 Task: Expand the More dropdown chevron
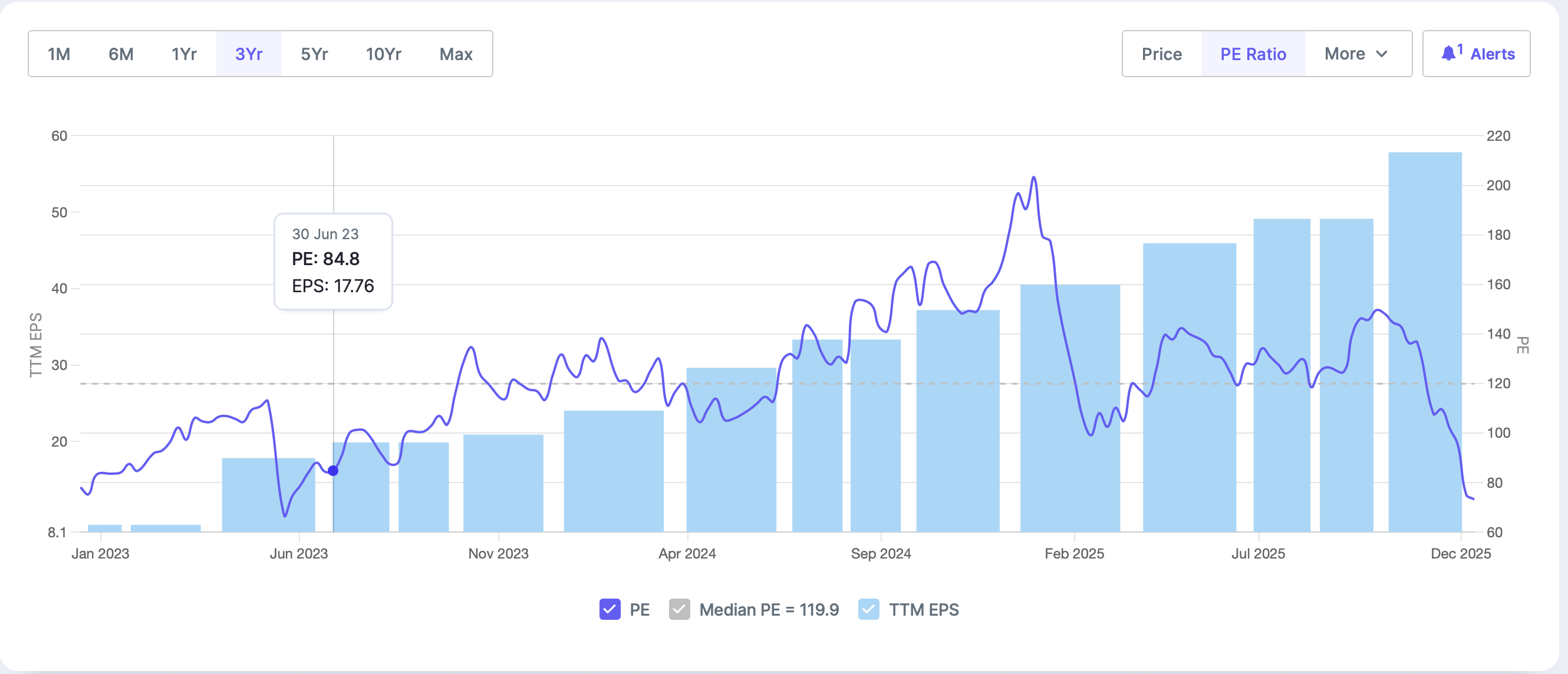(x=1381, y=54)
